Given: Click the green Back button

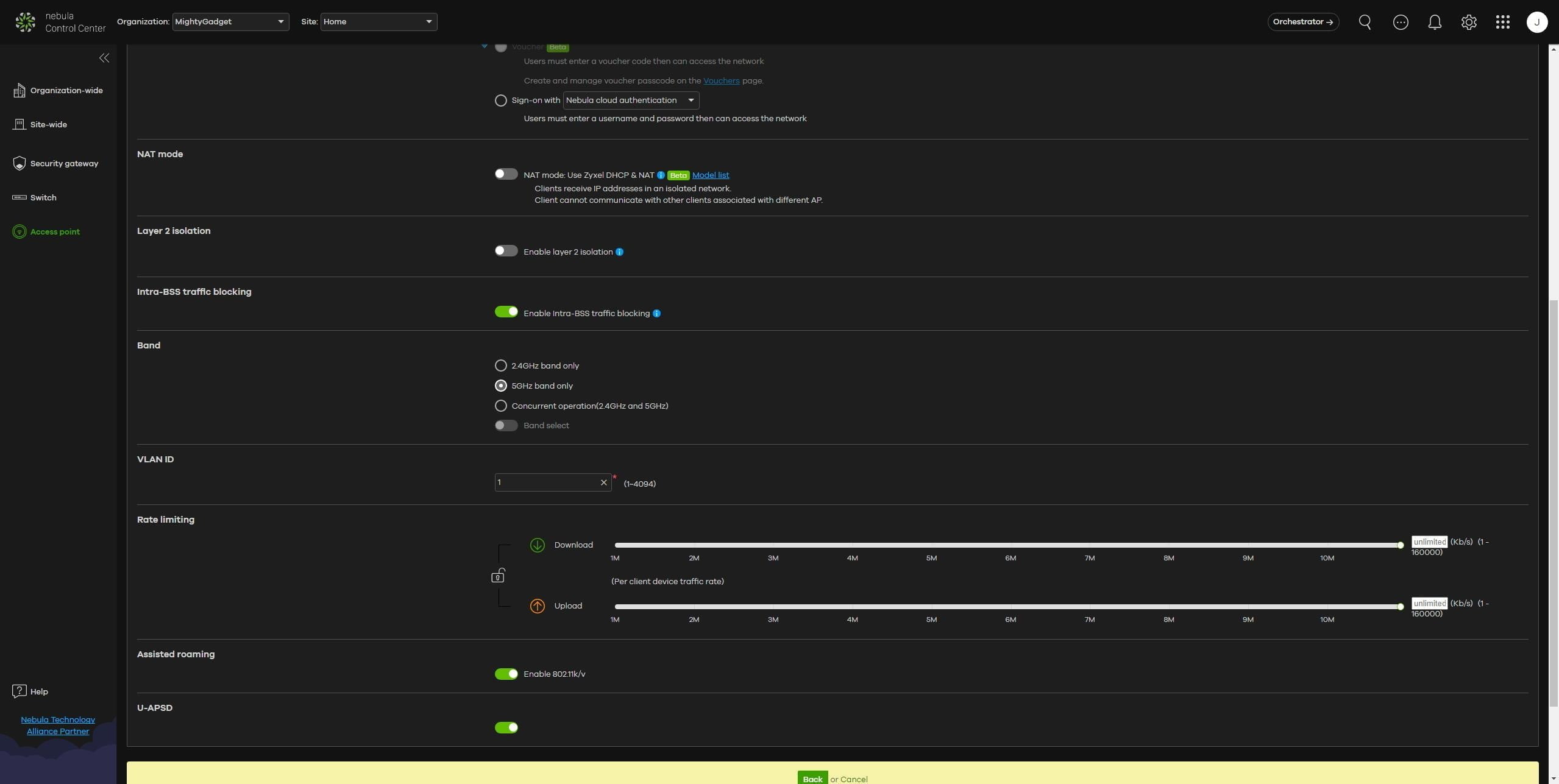Looking at the screenshot, I should pyautogui.click(x=812, y=779).
